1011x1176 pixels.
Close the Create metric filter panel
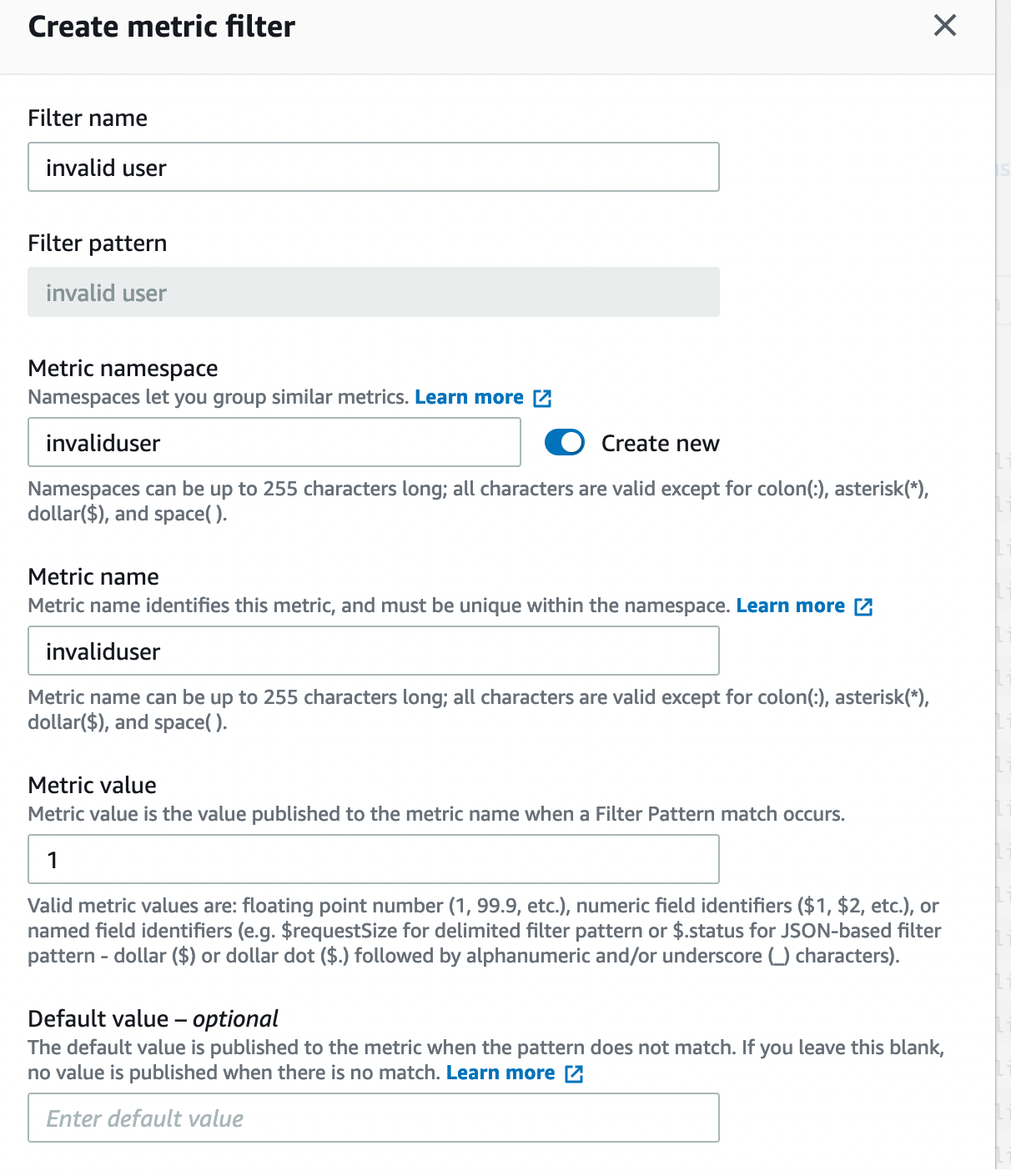click(x=944, y=26)
